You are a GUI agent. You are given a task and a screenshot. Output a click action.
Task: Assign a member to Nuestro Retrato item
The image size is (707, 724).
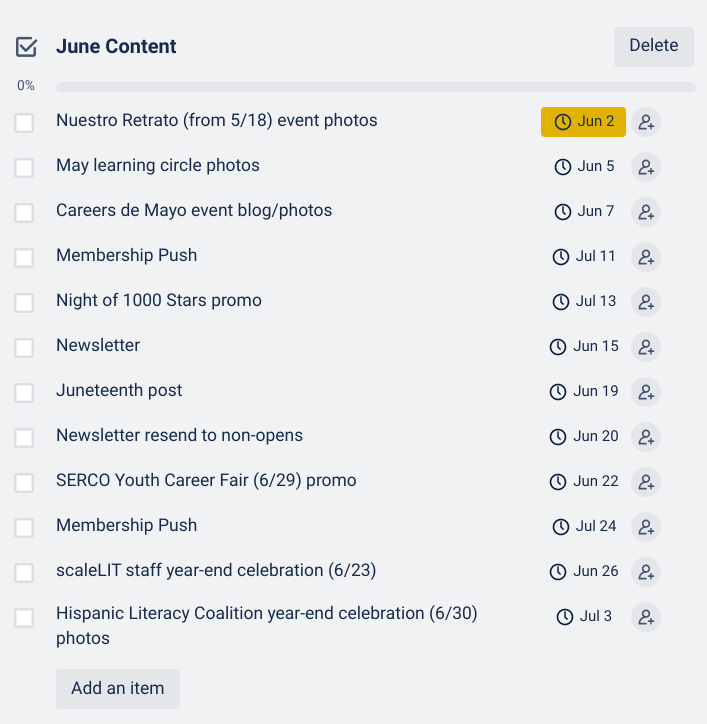point(646,122)
